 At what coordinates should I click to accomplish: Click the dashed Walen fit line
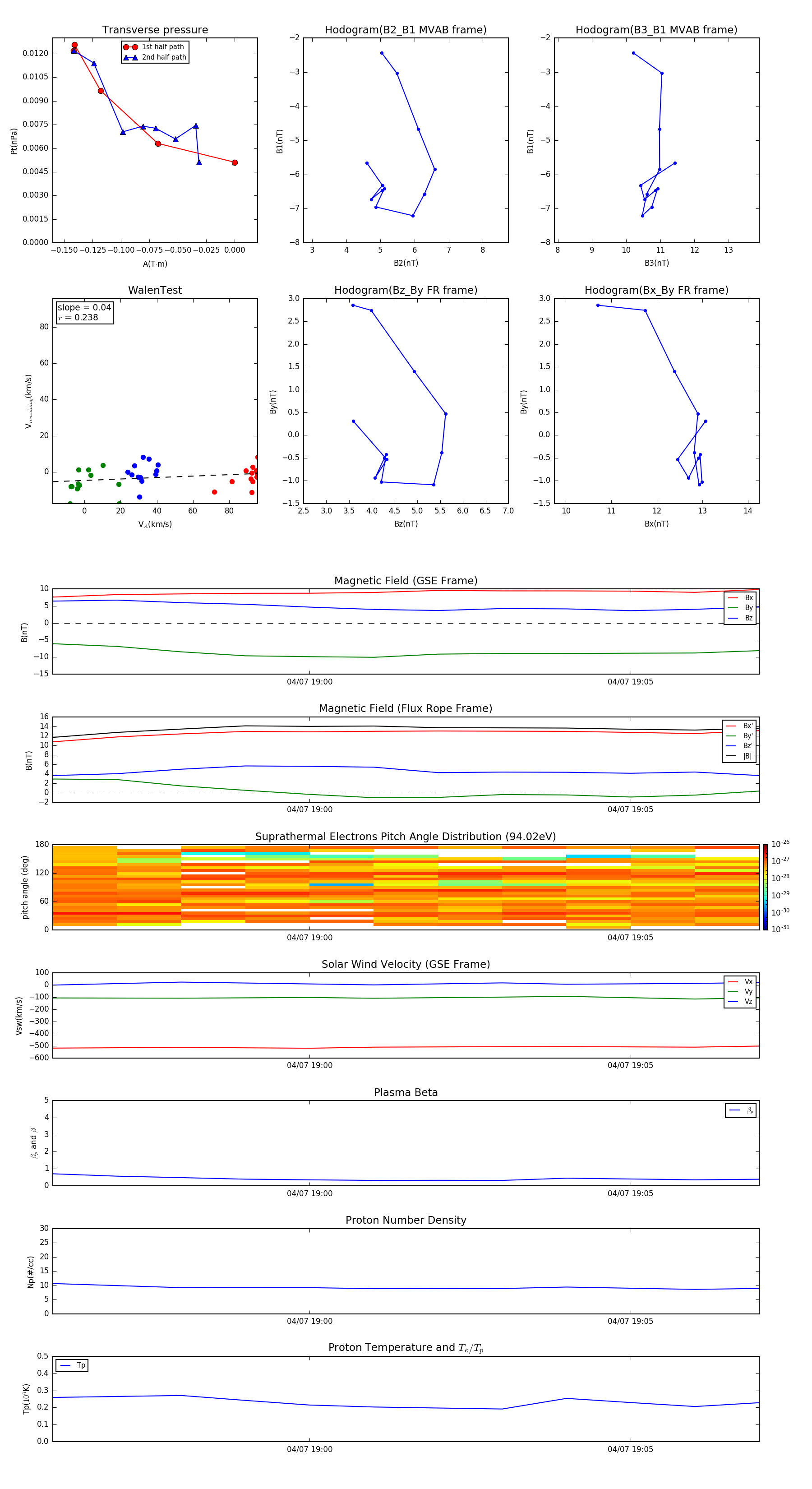tap(155, 477)
